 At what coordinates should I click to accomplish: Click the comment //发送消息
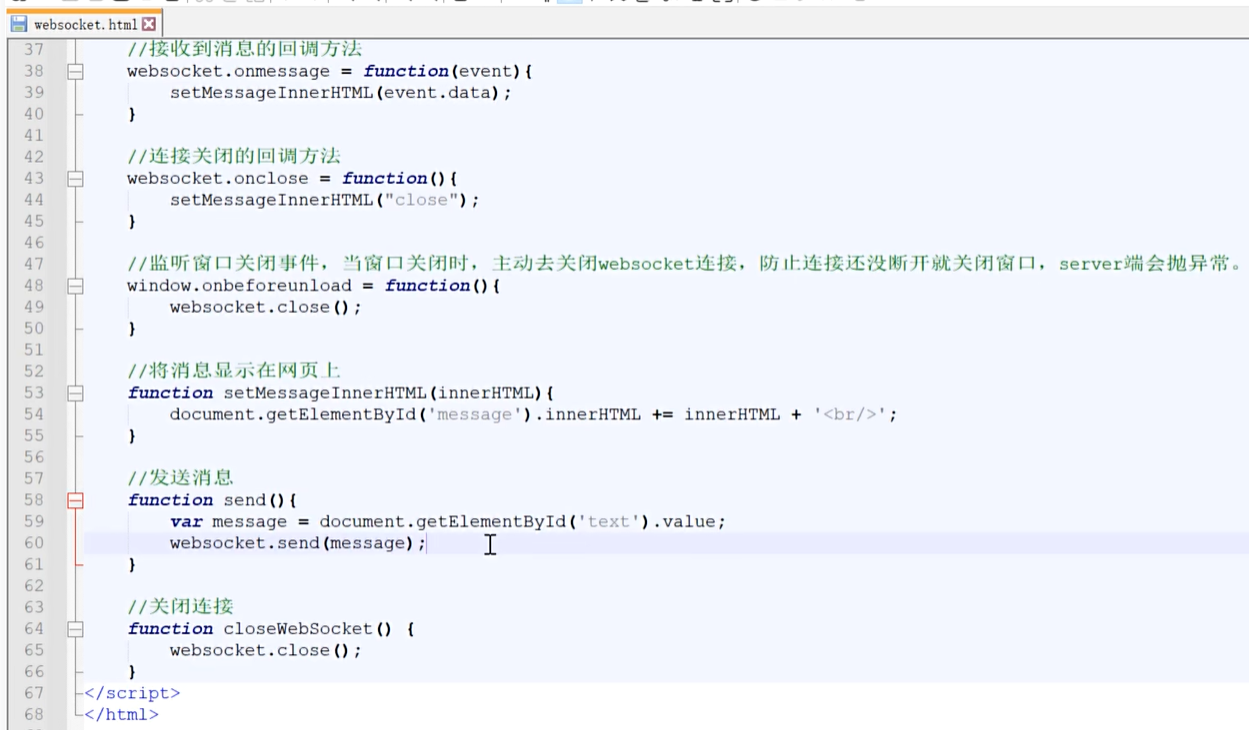[180, 478]
